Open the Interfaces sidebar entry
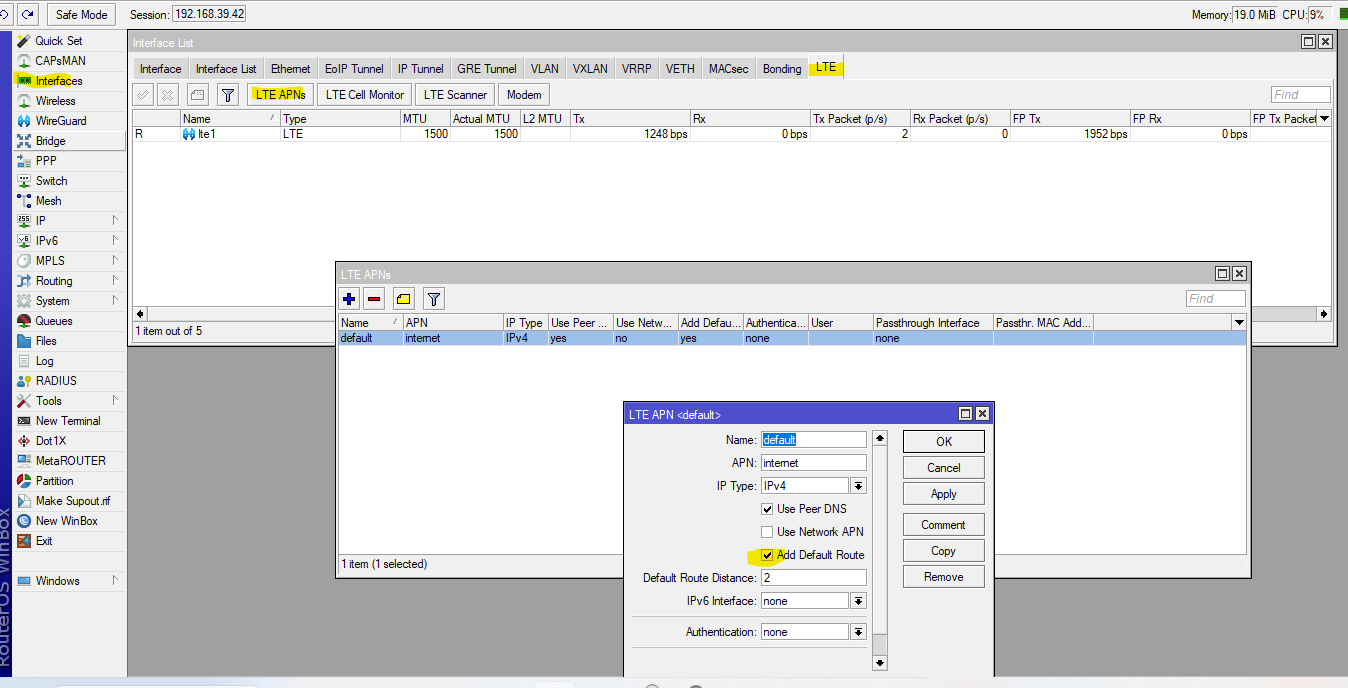The width and height of the screenshot is (1348, 688). pos(58,81)
